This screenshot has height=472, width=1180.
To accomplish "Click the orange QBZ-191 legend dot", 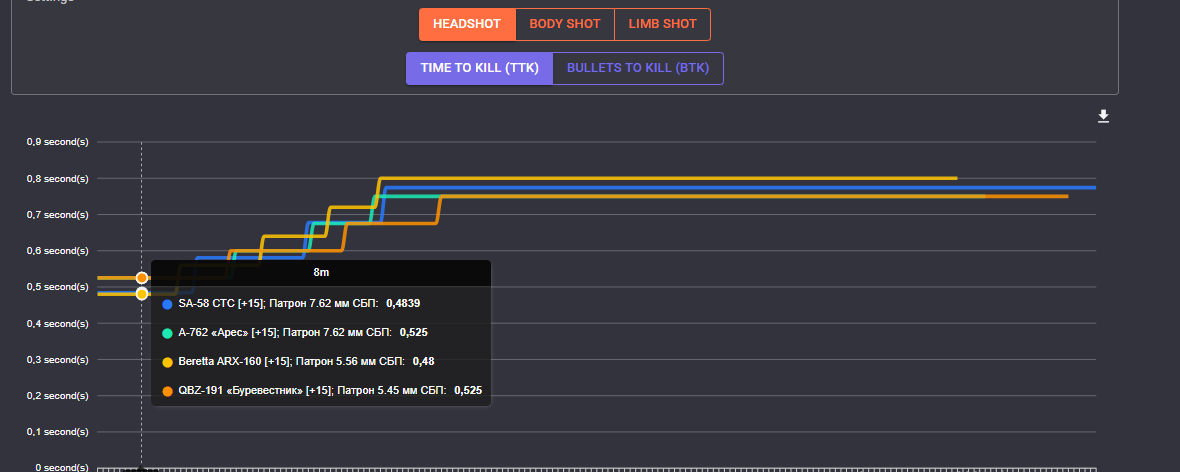I will click(168, 390).
